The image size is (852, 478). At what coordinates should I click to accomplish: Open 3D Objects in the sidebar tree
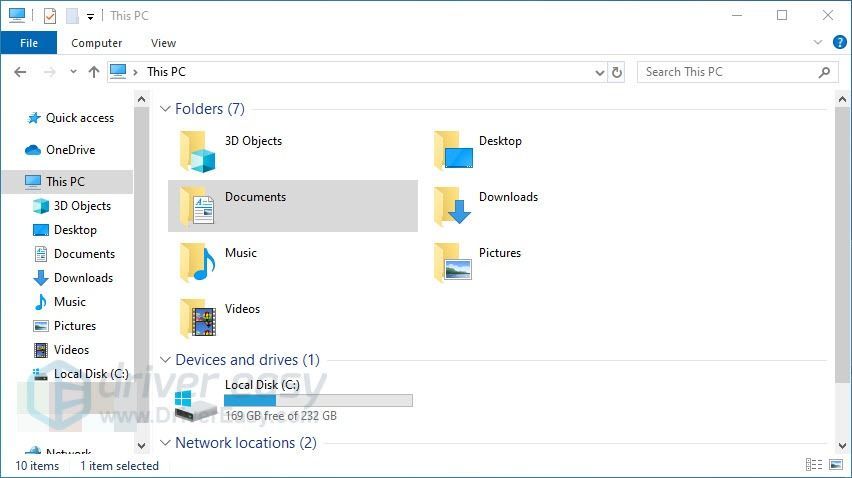pos(82,206)
